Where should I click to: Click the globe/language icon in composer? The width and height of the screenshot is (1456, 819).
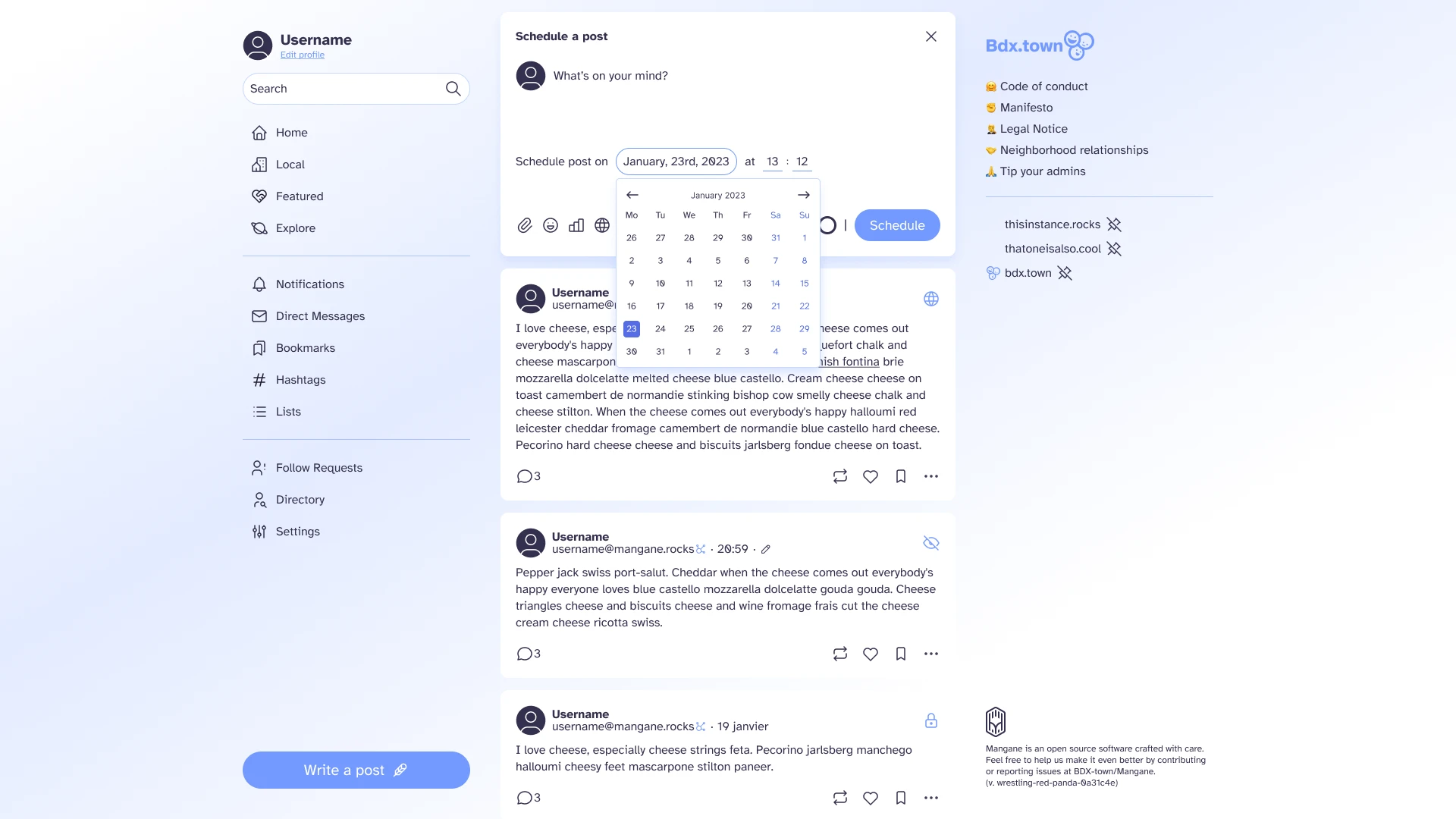tap(603, 225)
